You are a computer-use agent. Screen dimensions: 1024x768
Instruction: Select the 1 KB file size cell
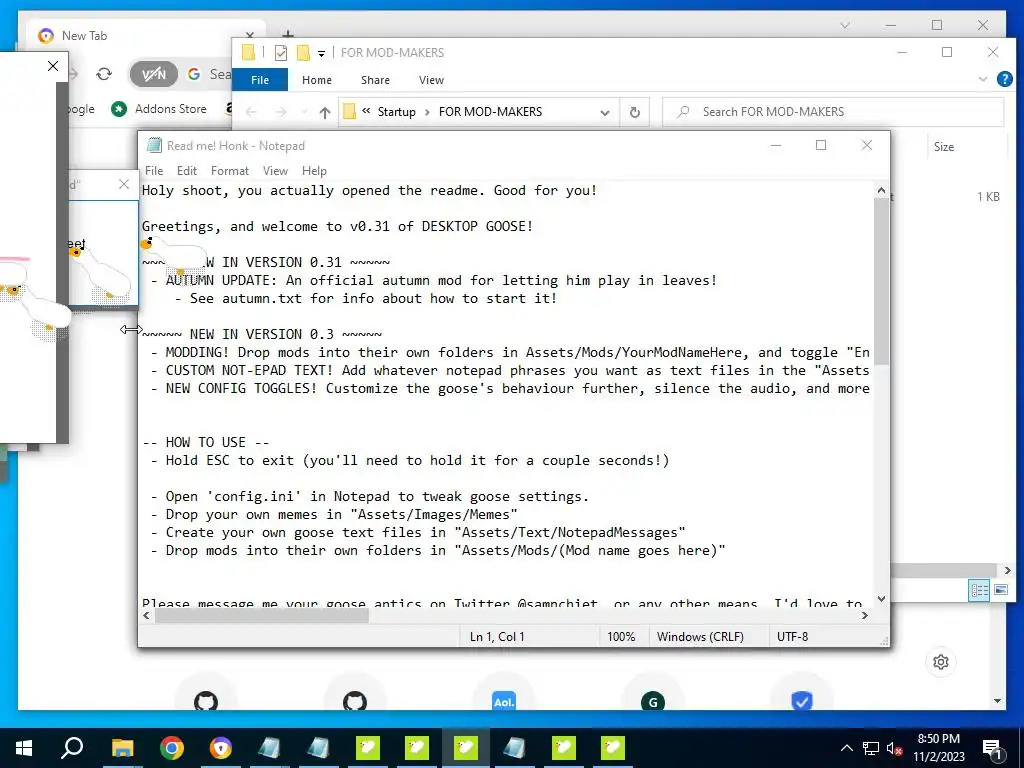click(988, 197)
